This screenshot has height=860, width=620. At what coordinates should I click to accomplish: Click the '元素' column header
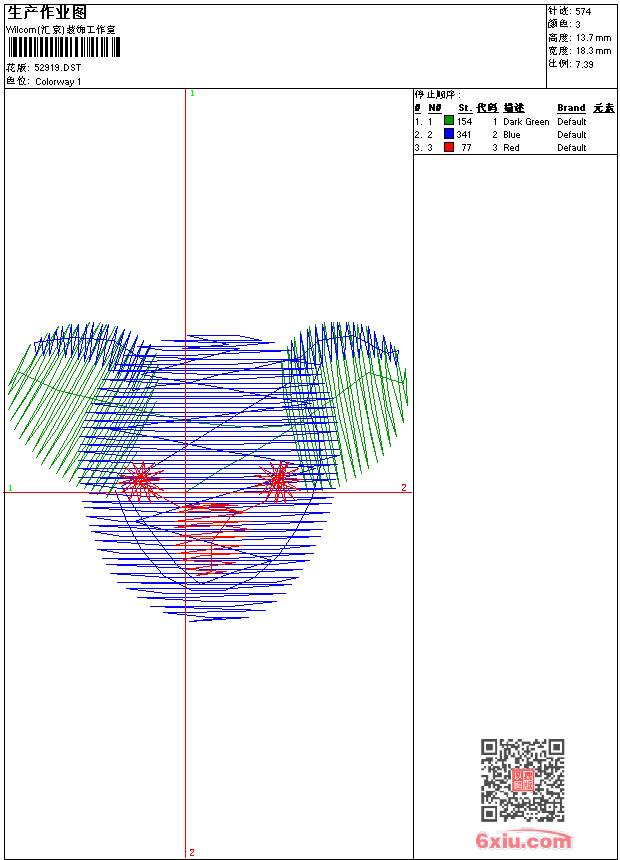click(604, 108)
